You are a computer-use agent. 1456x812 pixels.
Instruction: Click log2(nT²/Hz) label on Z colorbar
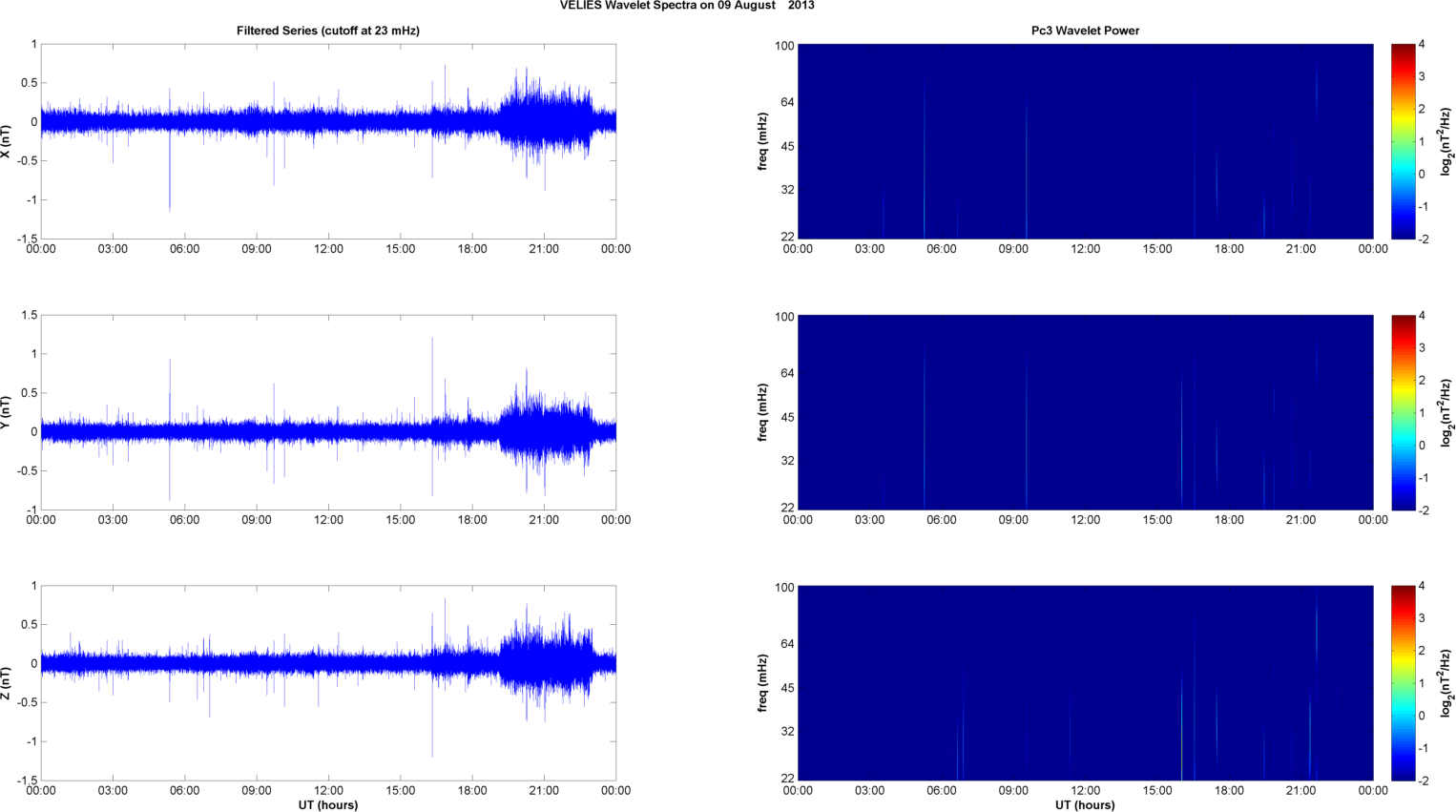point(1447,683)
